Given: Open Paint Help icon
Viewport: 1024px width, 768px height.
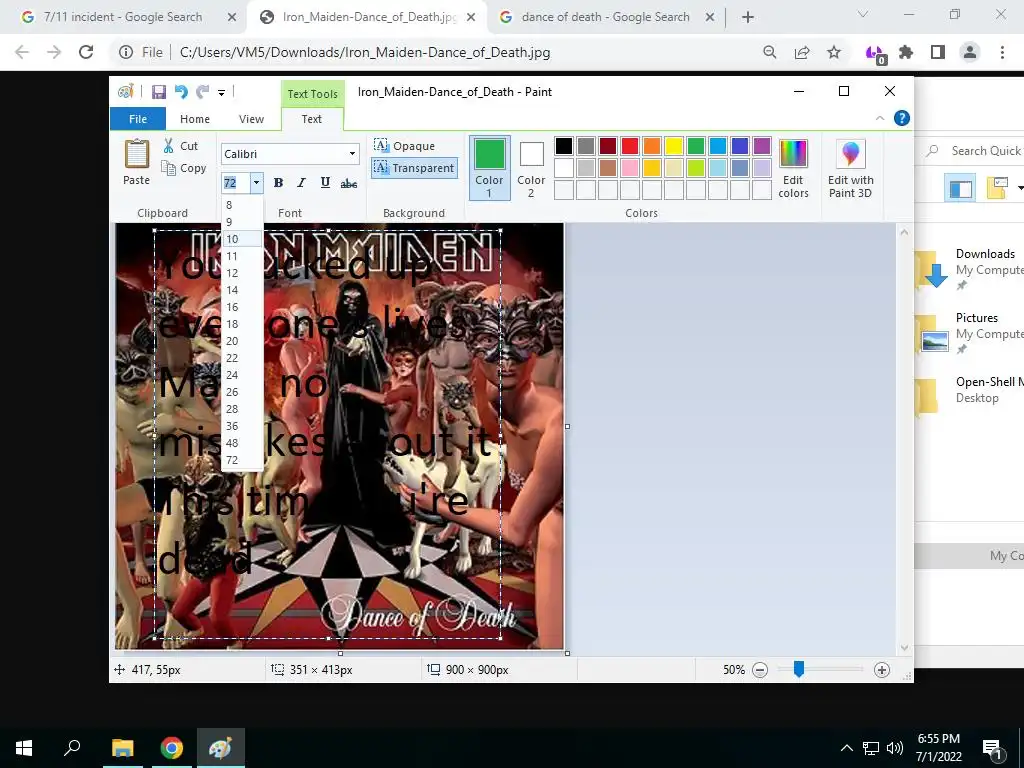Looking at the screenshot, I should pos(902,118).
